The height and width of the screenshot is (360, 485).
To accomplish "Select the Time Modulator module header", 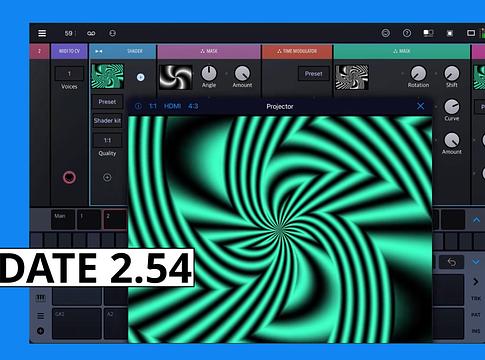I will 297,51.
